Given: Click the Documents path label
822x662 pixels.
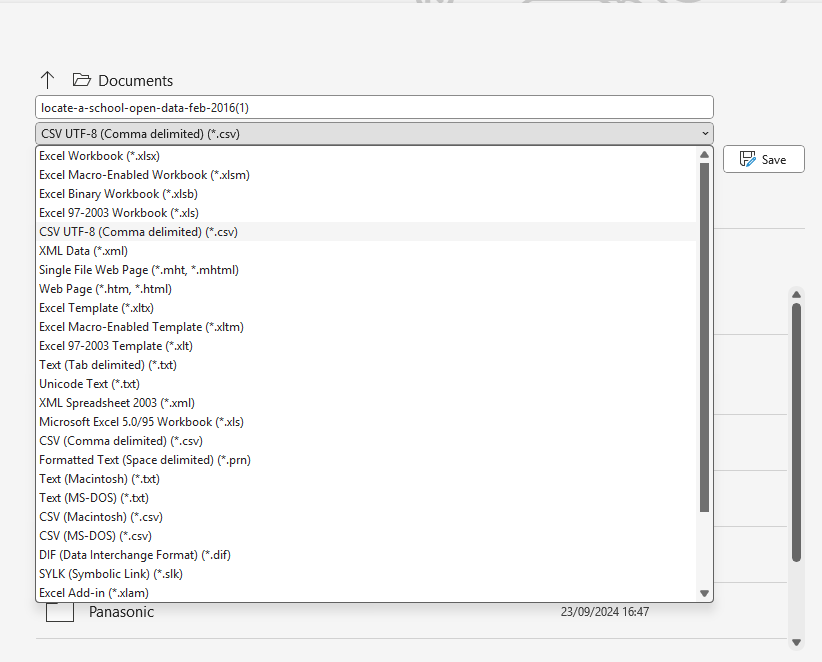Looking at the screenshot, I should tap(135, 81).
